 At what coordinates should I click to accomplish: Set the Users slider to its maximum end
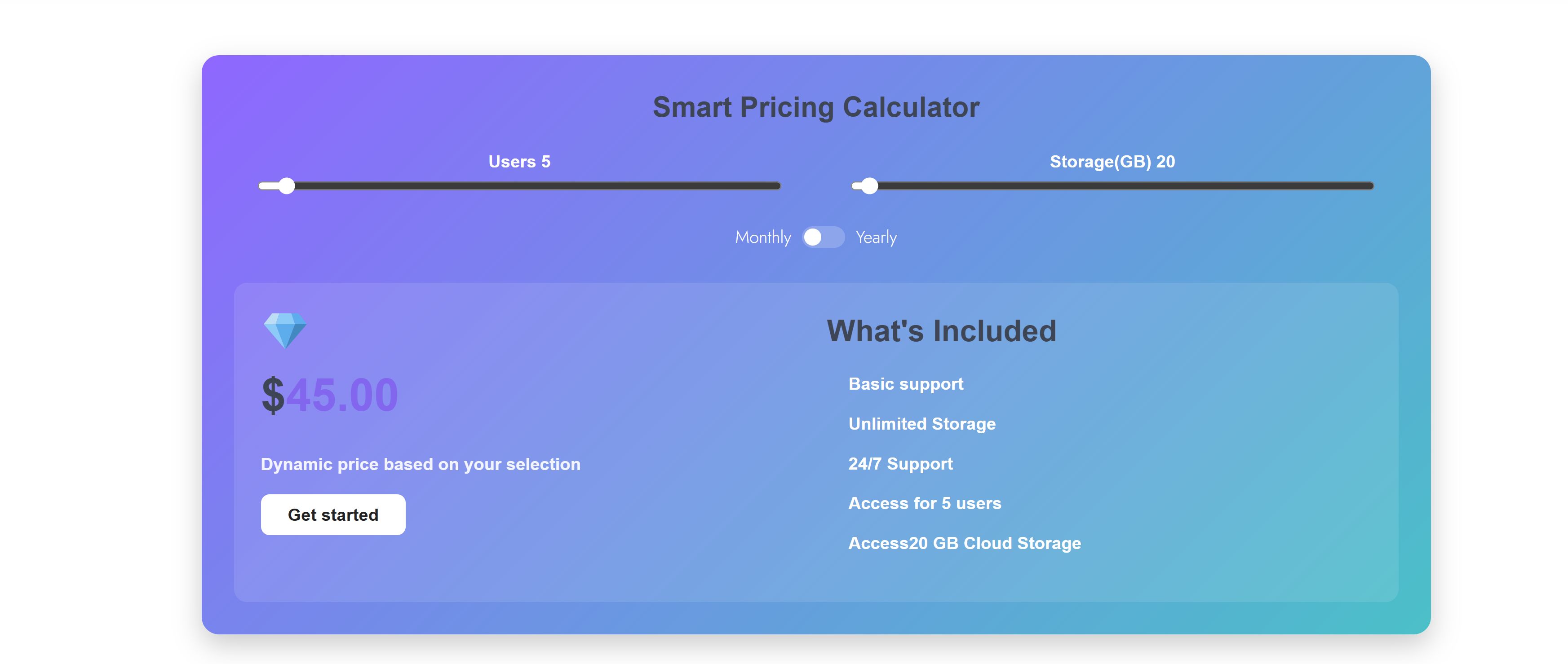[x=777, y=186]
